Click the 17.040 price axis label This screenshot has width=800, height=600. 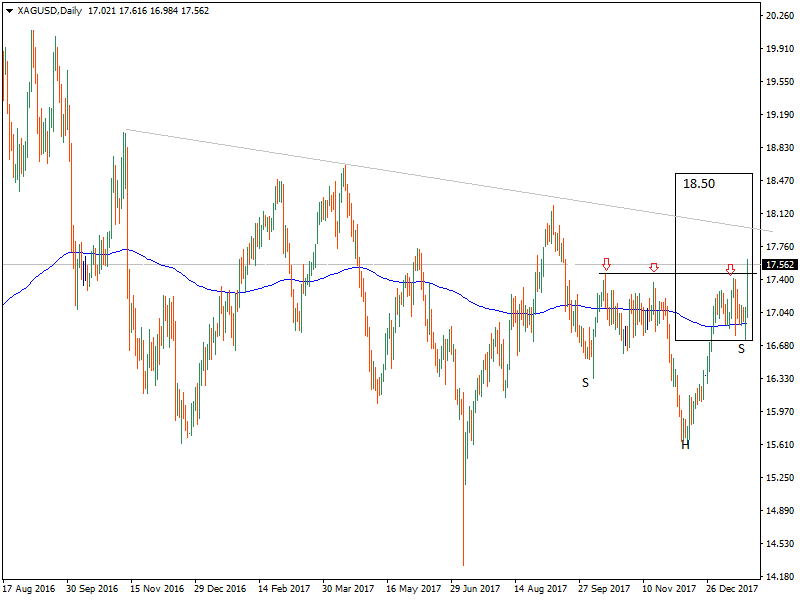point(780,313)
